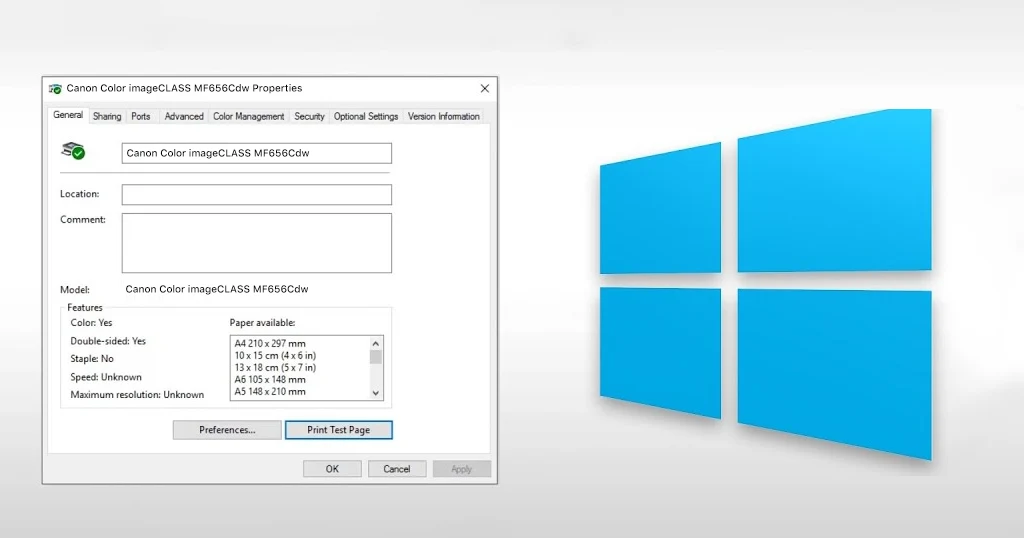The width and height of the screenshot is (1024, 538).
Task: Click paper list scroll down arrow
Action: coord(376,392)
